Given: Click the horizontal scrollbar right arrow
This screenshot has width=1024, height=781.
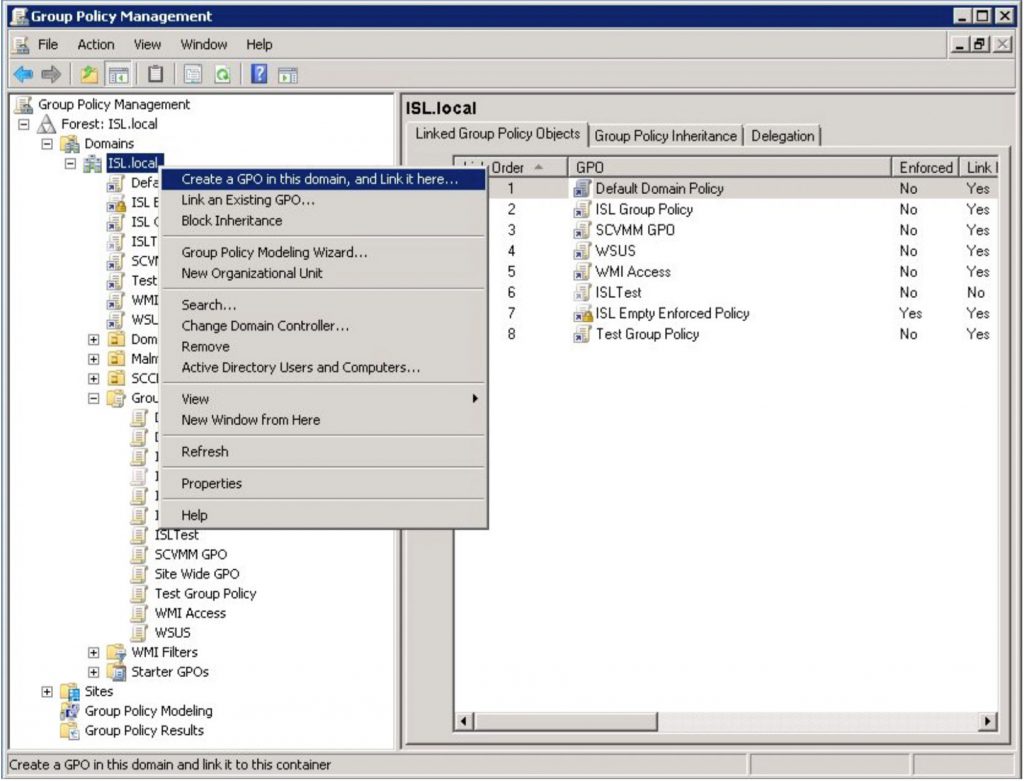Looking at the screenshot, I should click(988, 721).
